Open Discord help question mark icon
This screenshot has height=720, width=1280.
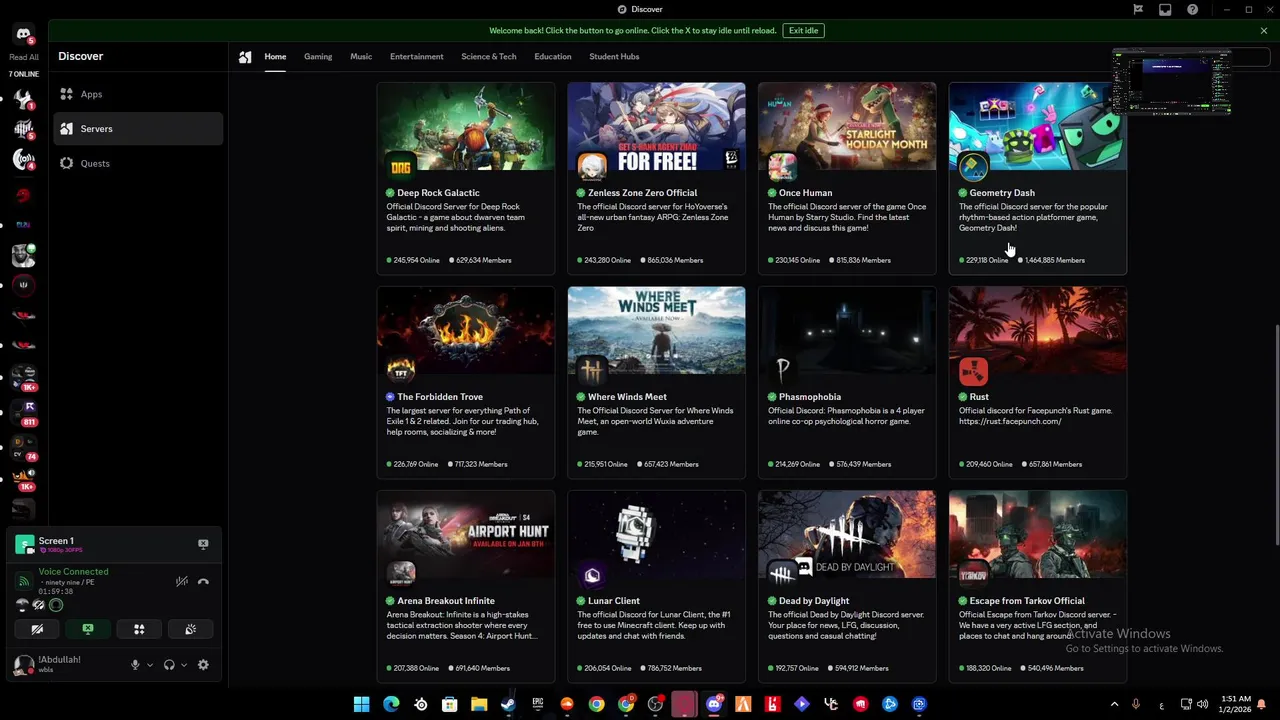[1192, 9]
